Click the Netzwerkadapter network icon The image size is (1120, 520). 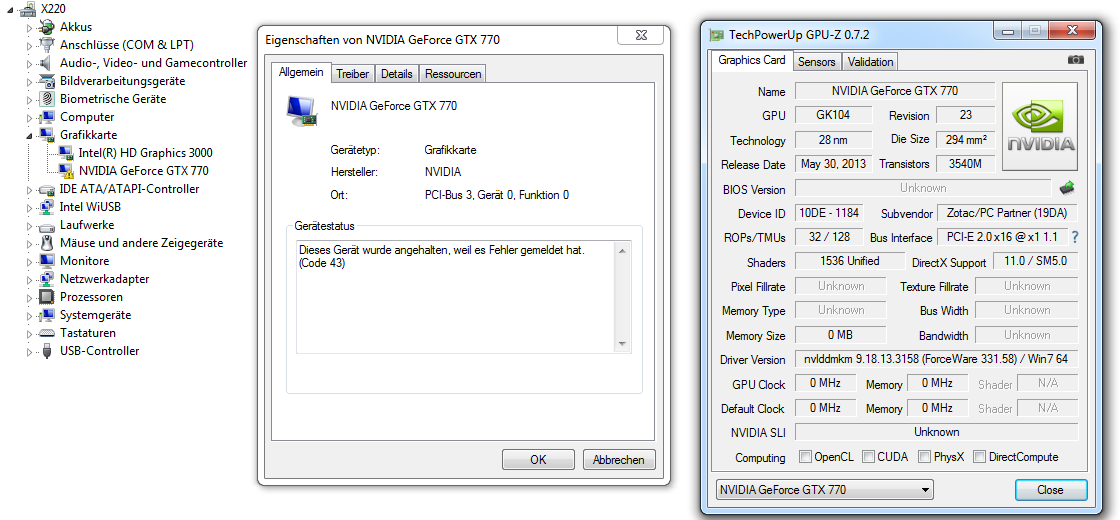pos(46,279)
